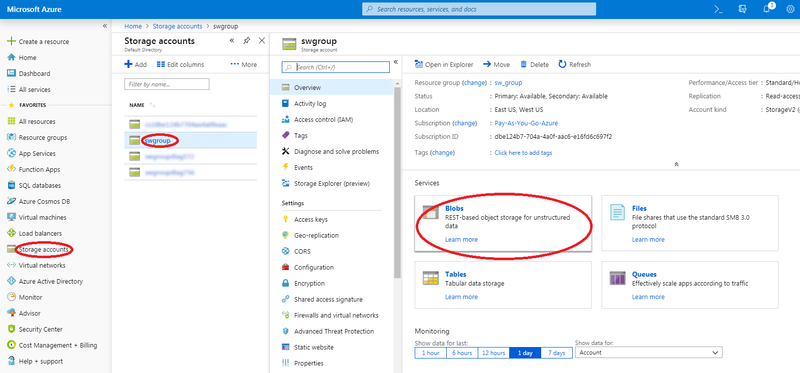The image size is (800, 373).
Task: Open the sw_group resource group link
Action: tap(508, 82)
